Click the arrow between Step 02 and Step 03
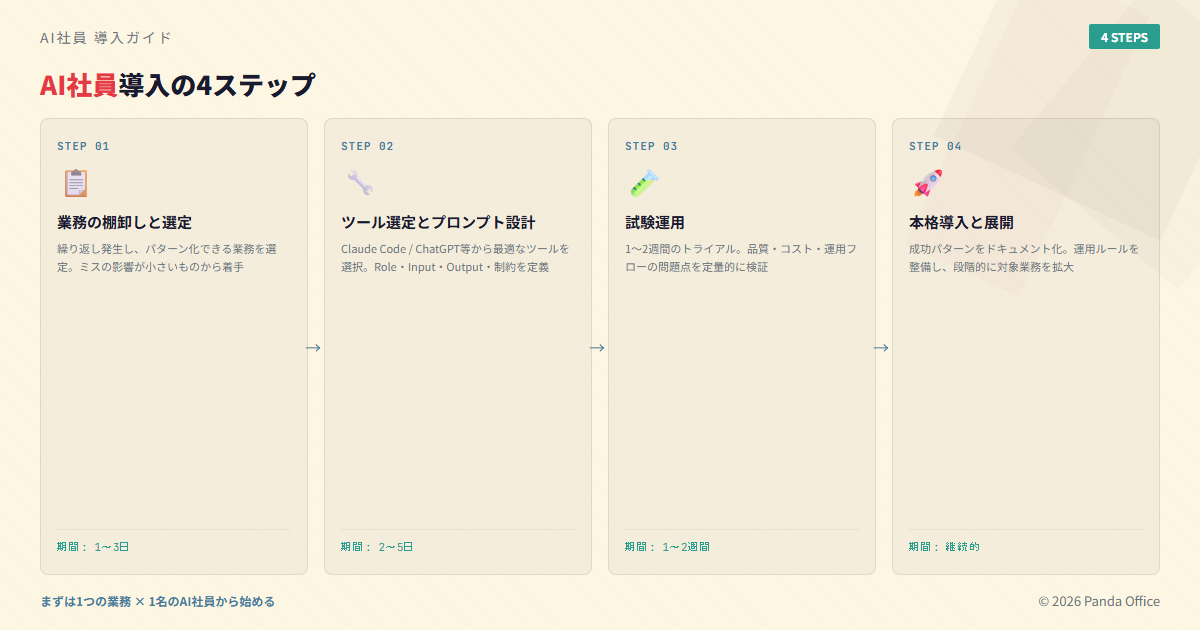This screenshot has height=630, width=1200. tap(597, 348)
